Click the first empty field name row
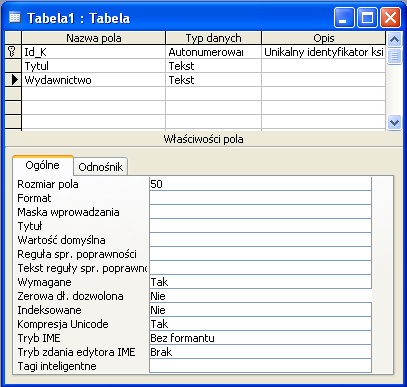The image size is (407, 387). pos(94,94)
